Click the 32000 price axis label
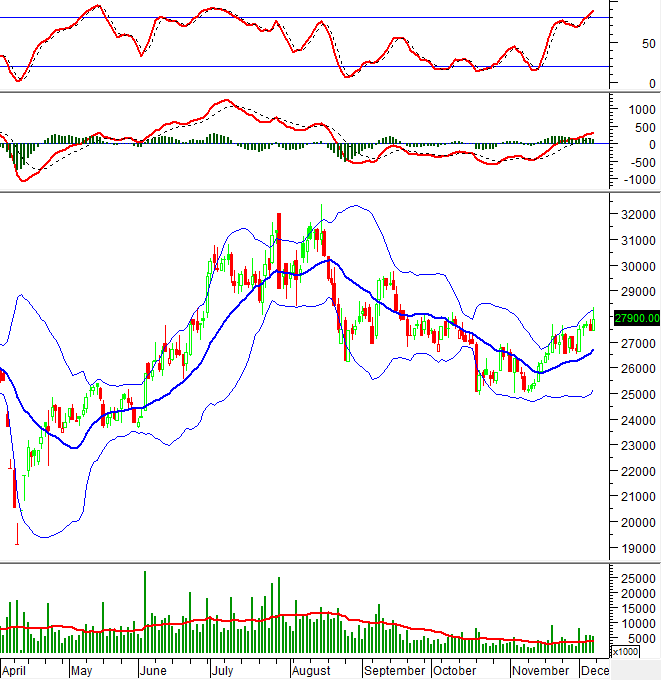Image resolution: width=661 pixels, height=680 pixels. [x=637, y=215]
